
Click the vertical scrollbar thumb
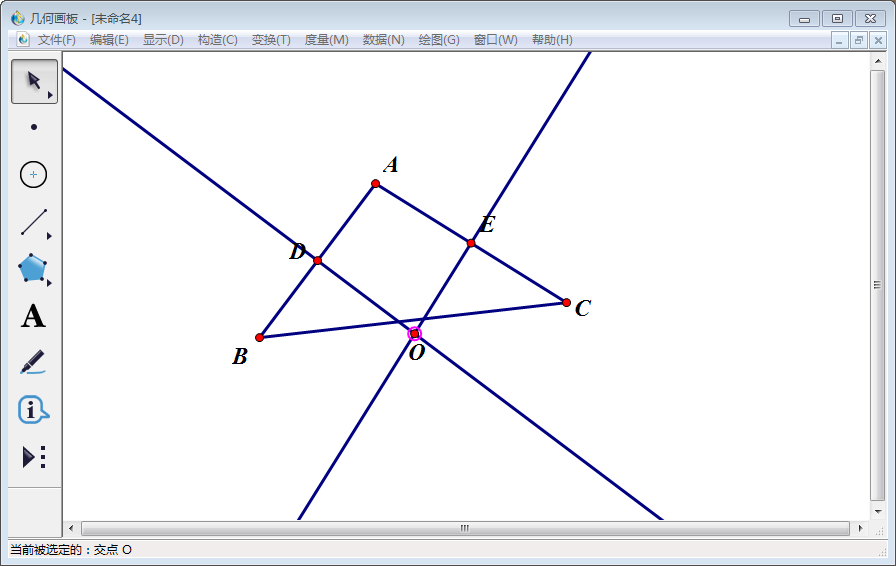coord(877,285)
